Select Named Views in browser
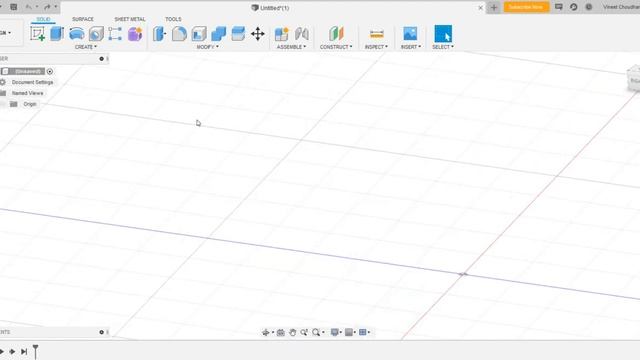This screenshot has height=360, width=640. coord(27,93)
